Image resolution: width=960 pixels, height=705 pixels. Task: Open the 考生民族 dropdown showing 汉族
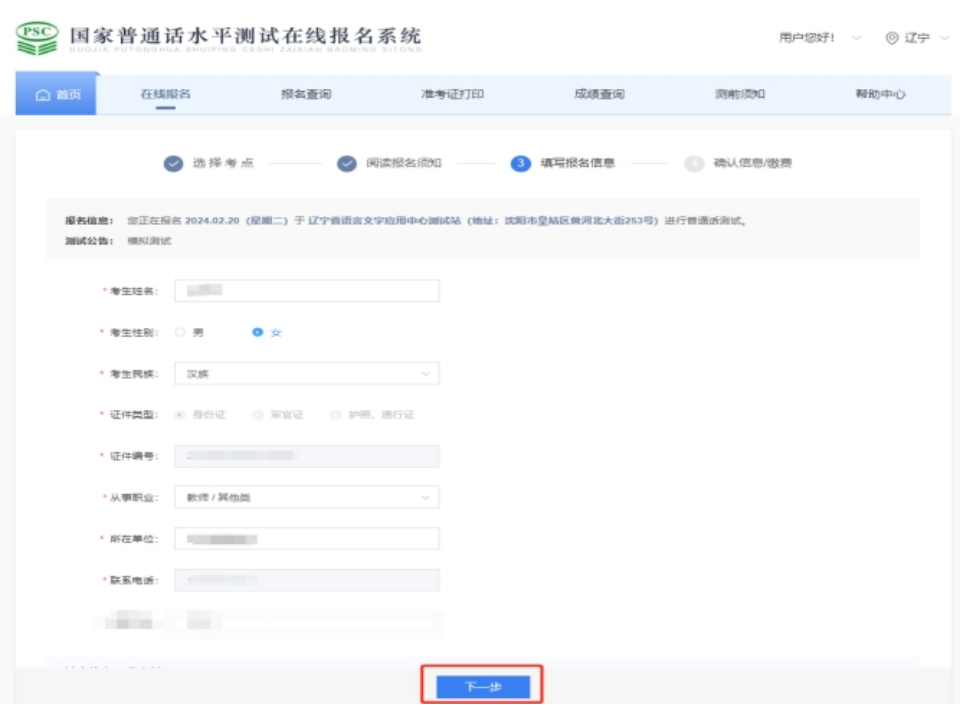point(306,374)
